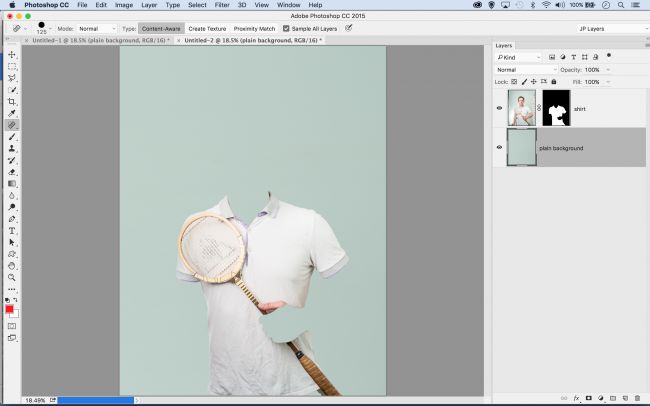Choose Create Texture healing type
650x406 pixels.
(x=207, y=29)
